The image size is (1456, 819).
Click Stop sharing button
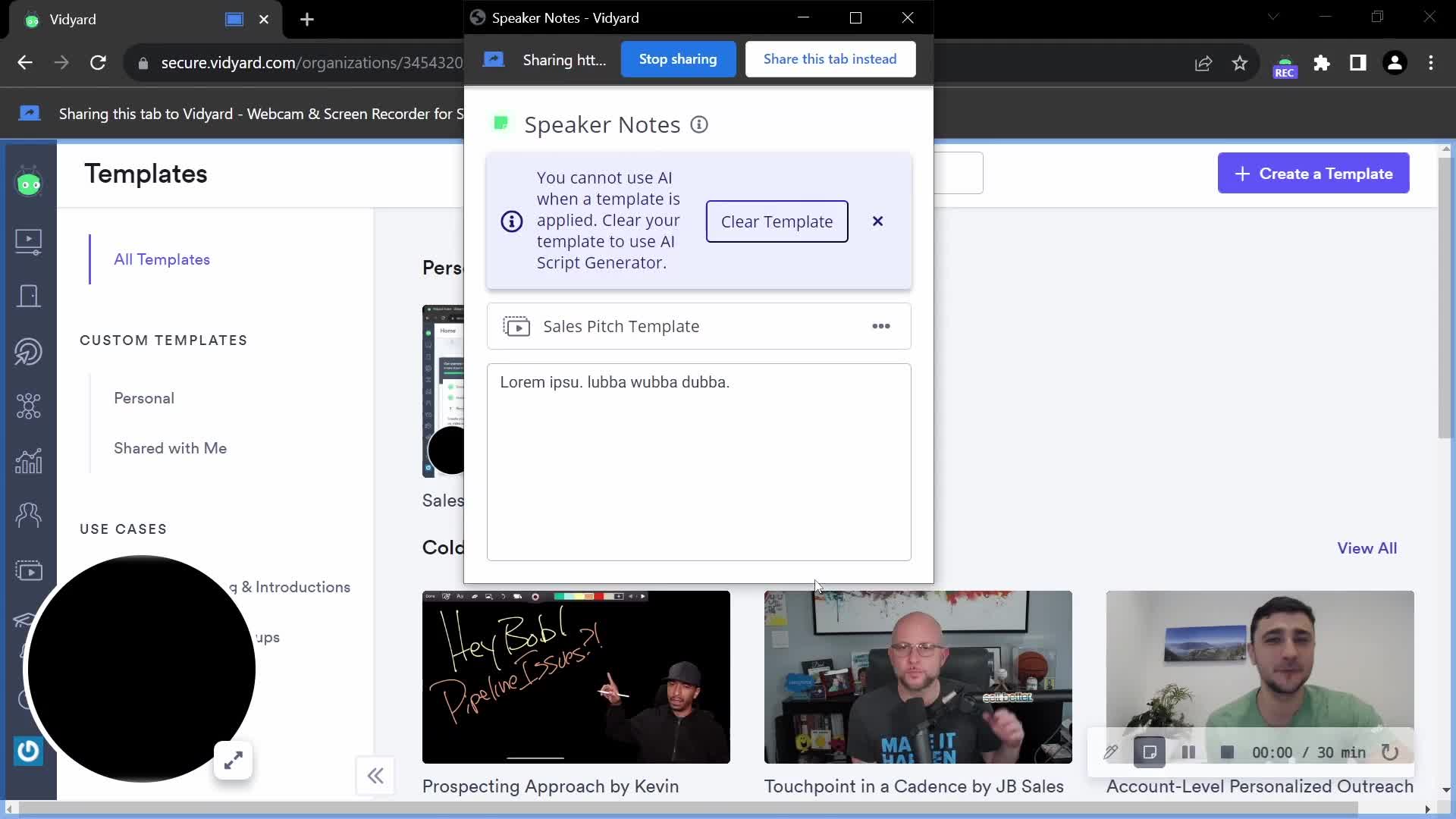pyautogui.click(x=678, y=59)
